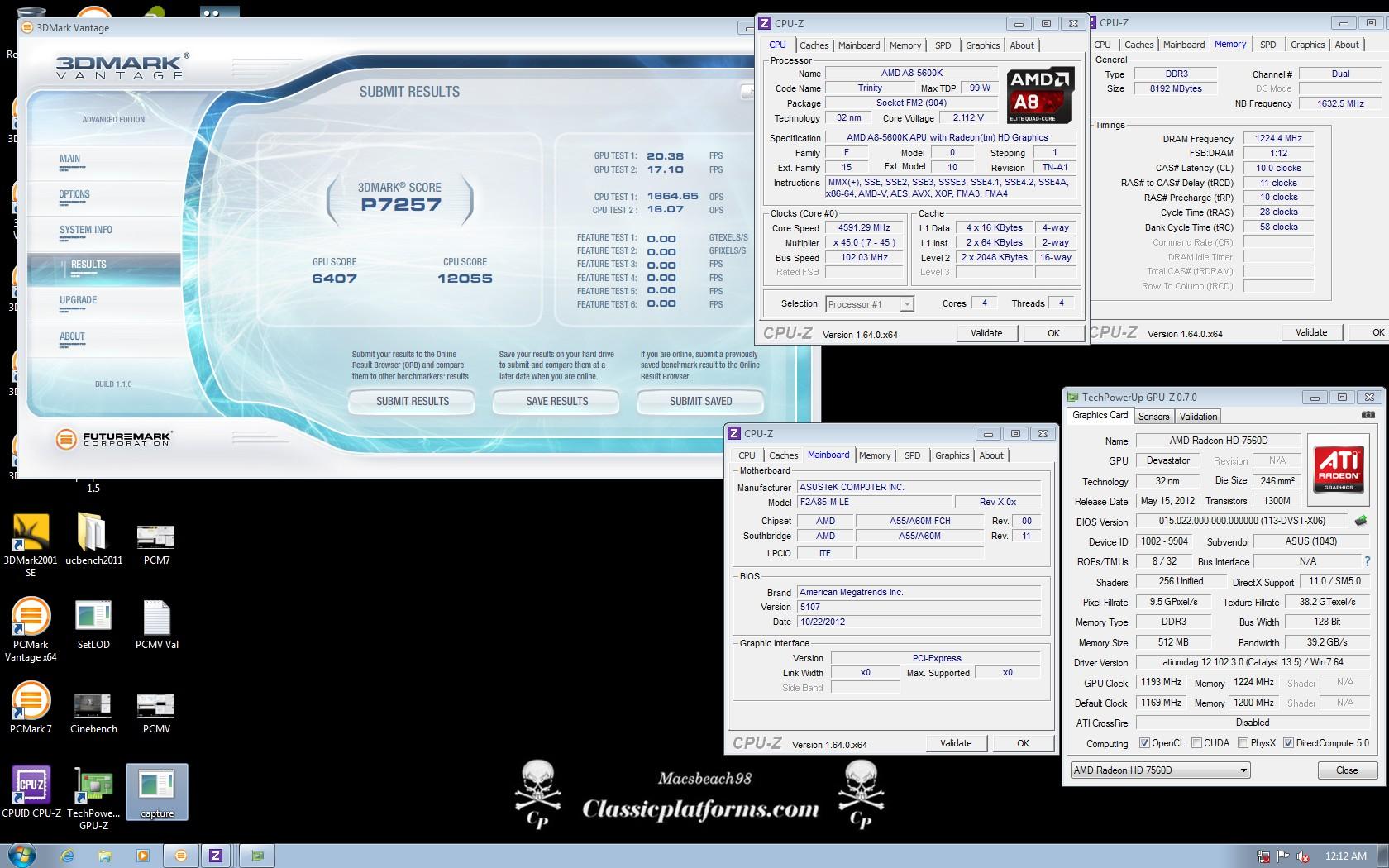The image size is (1389, 868).
Task: Click Validate in CPU-Z CPU window
Action: click(986, 333)
